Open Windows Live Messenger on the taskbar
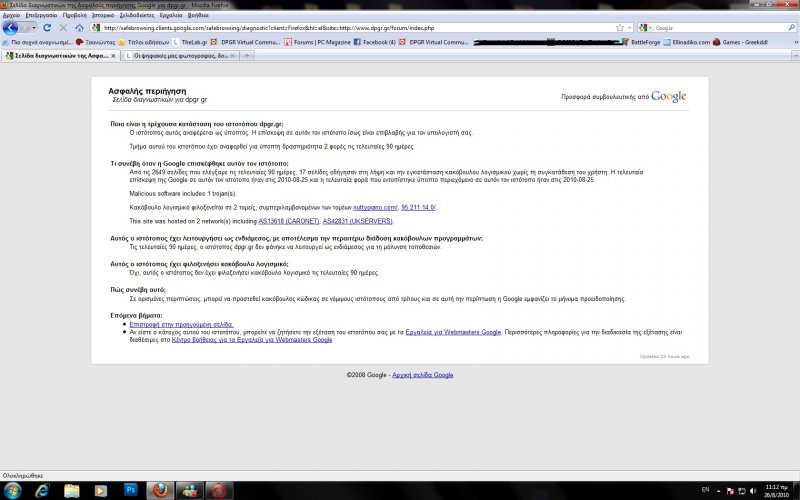 point(190,491)
